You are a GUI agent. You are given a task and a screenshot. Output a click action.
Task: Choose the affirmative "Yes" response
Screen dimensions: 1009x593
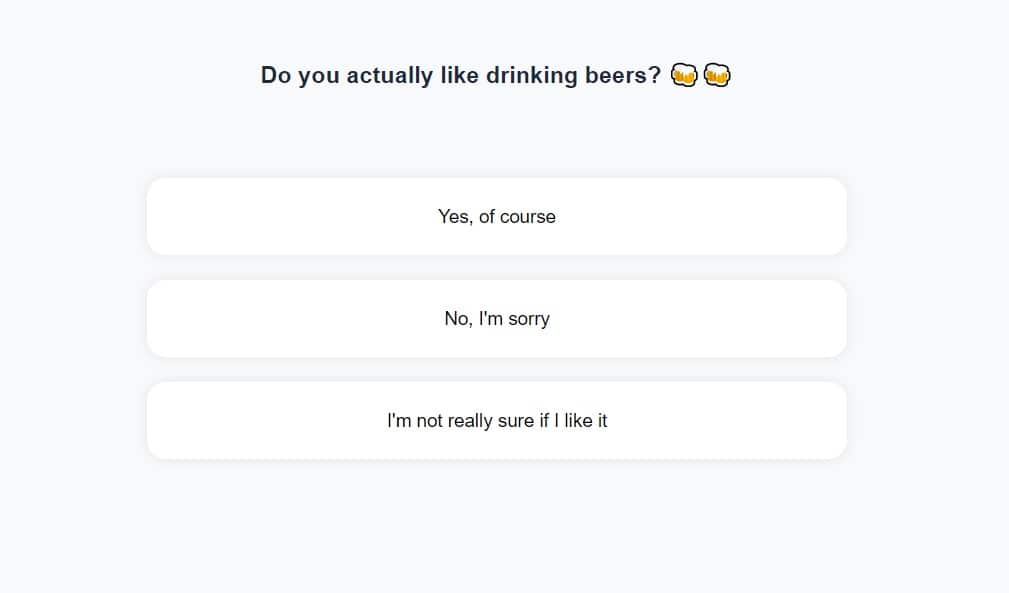pos(496,217)
